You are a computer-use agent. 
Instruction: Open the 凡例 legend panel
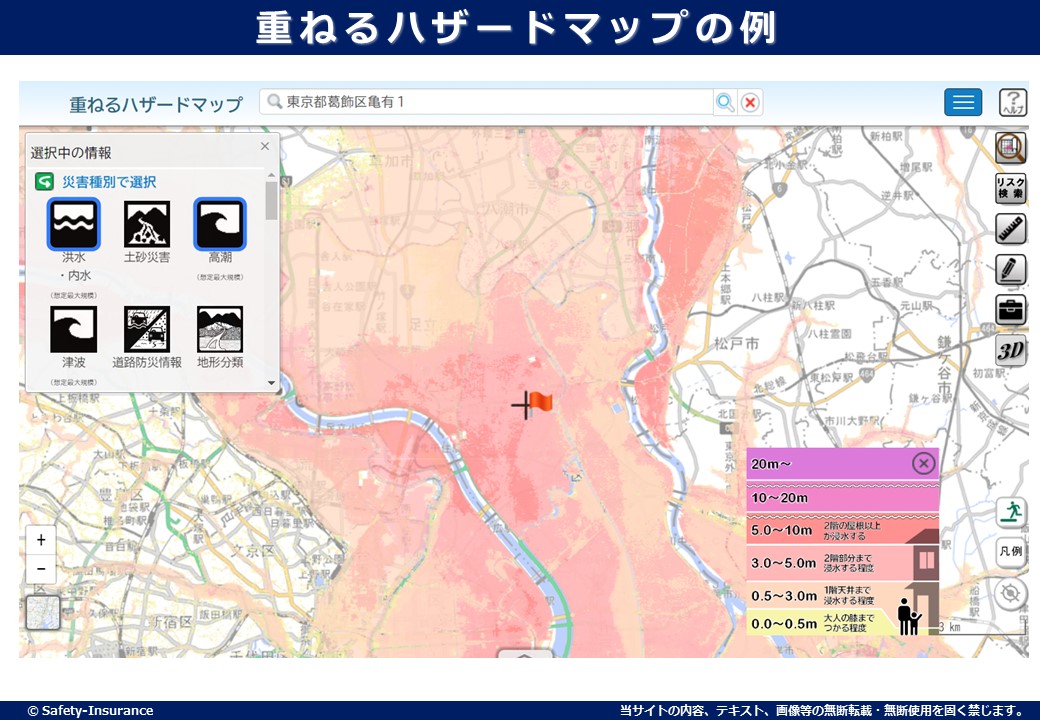[1011, 551]
